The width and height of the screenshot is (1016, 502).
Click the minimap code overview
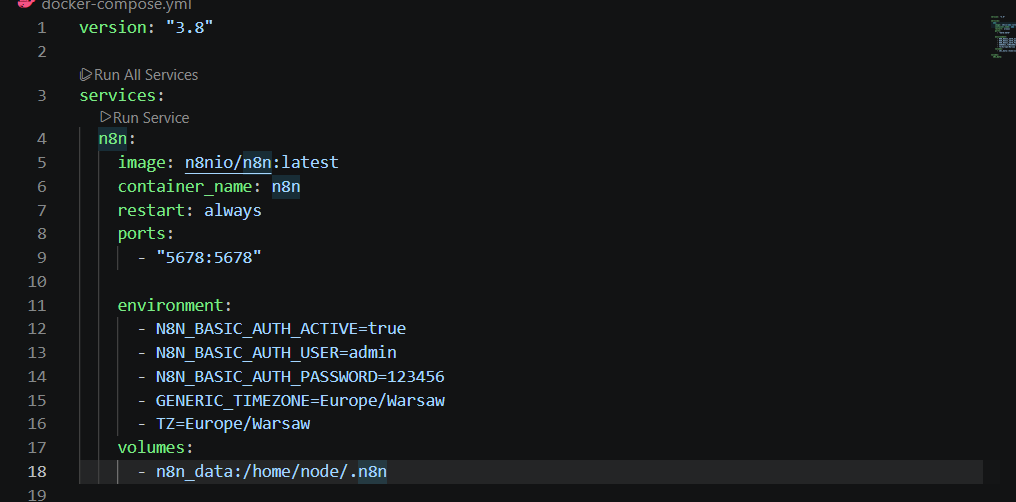[1002, 37]
